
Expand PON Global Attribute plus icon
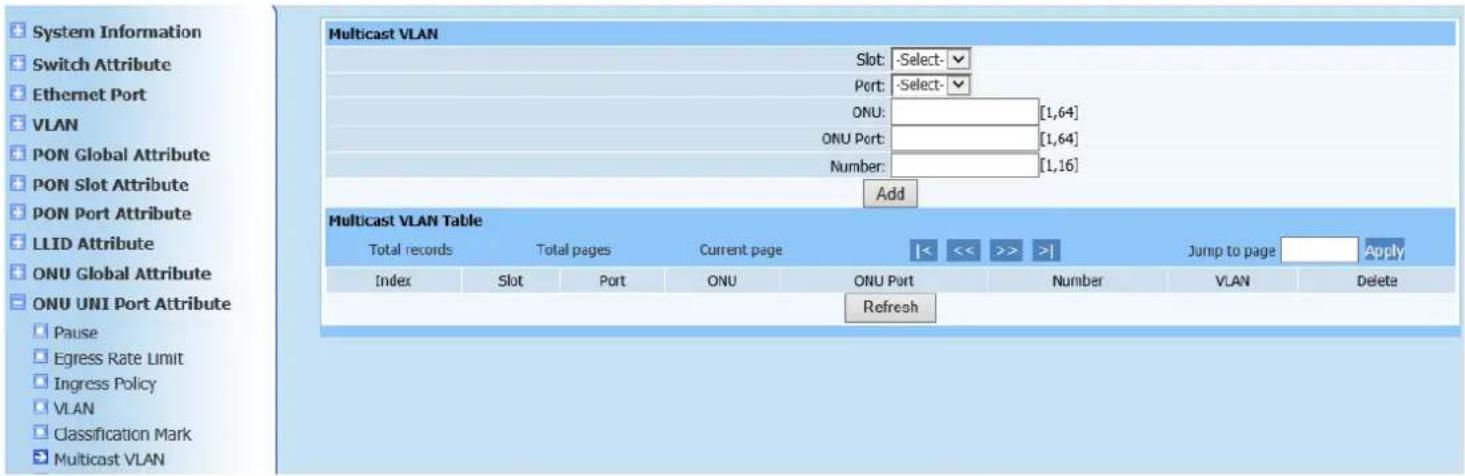point(17,155)
